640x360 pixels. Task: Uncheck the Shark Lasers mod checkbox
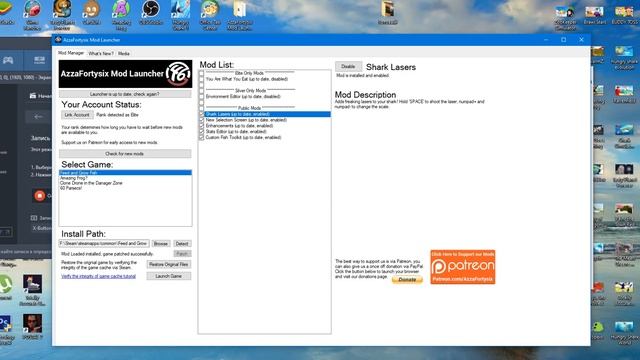[x=201, y=114]
